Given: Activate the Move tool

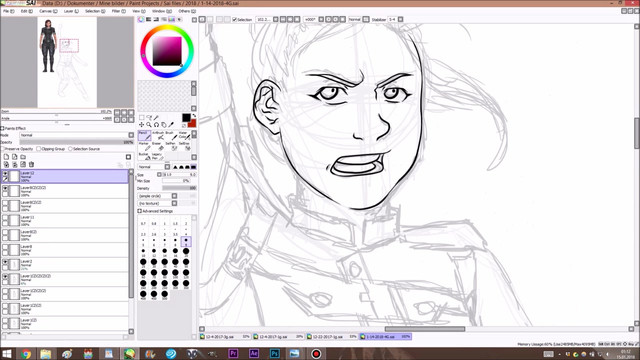Looking at the screenshot, I should point(142,124).
